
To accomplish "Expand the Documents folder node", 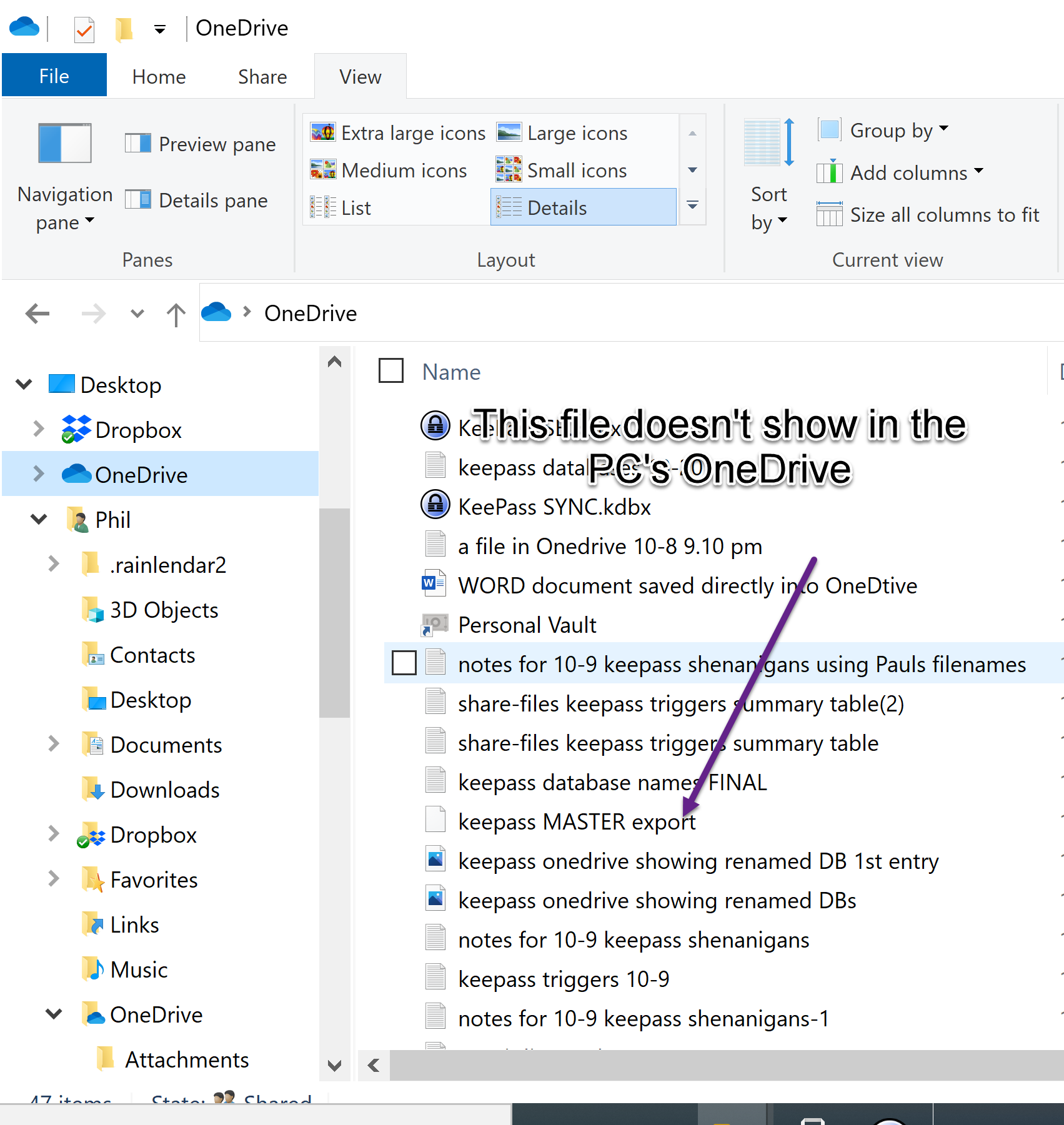I will click(x=54, y=744).
